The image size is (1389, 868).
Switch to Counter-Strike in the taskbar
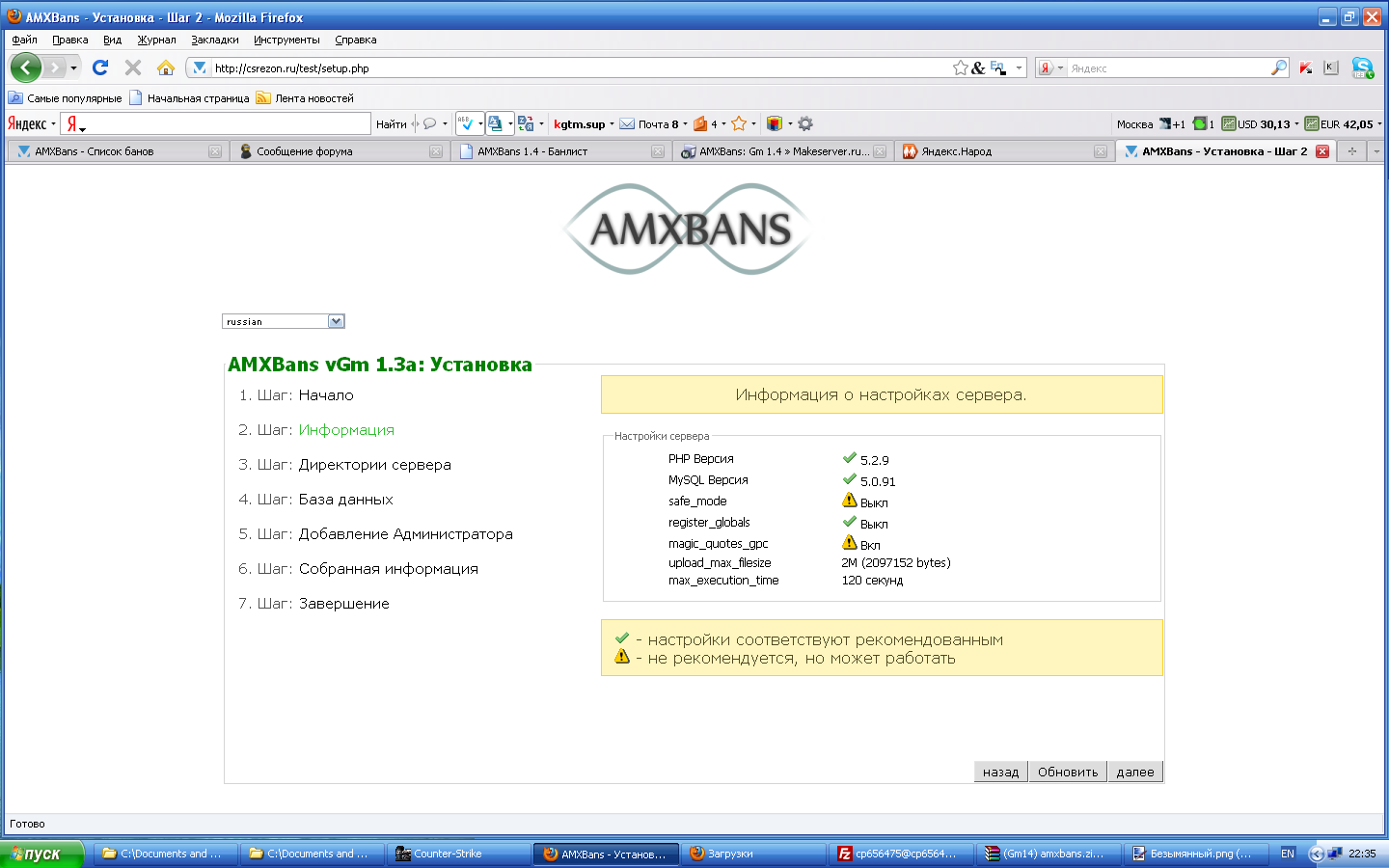click(459, 854)
